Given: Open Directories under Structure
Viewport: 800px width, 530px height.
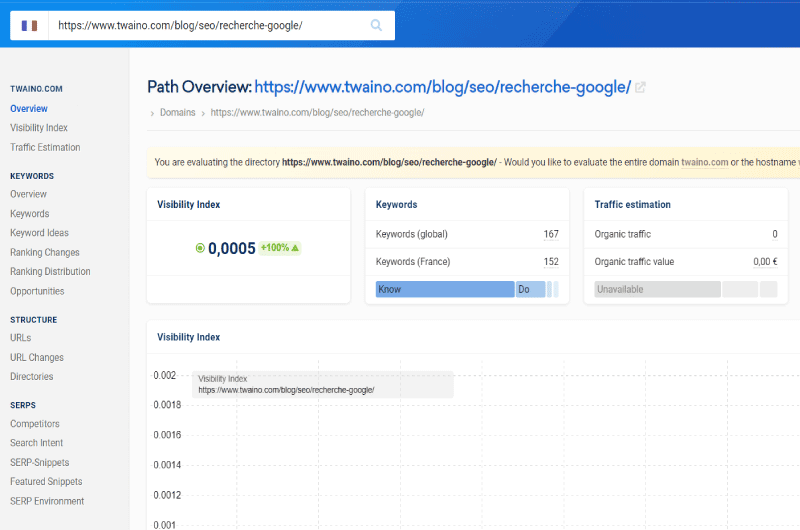Looking at the screenshot, I should coord(32,376).
